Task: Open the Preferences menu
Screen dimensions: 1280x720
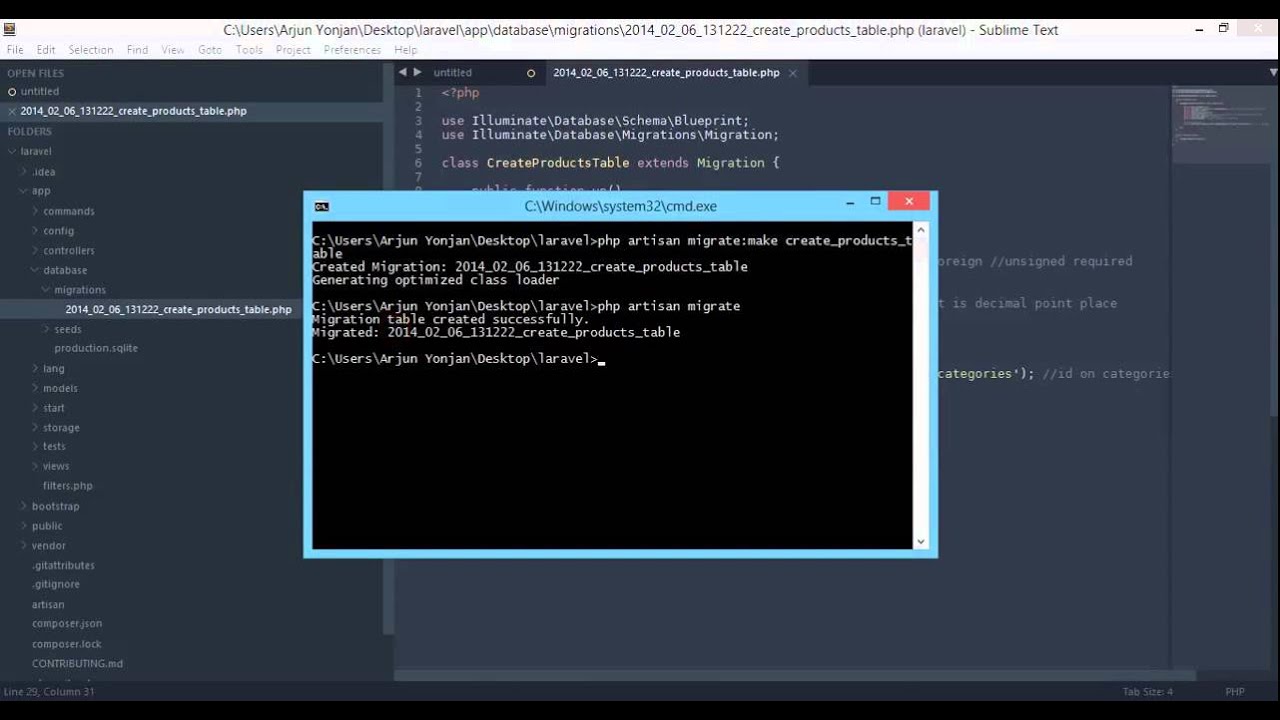Action: click(352, 49)
